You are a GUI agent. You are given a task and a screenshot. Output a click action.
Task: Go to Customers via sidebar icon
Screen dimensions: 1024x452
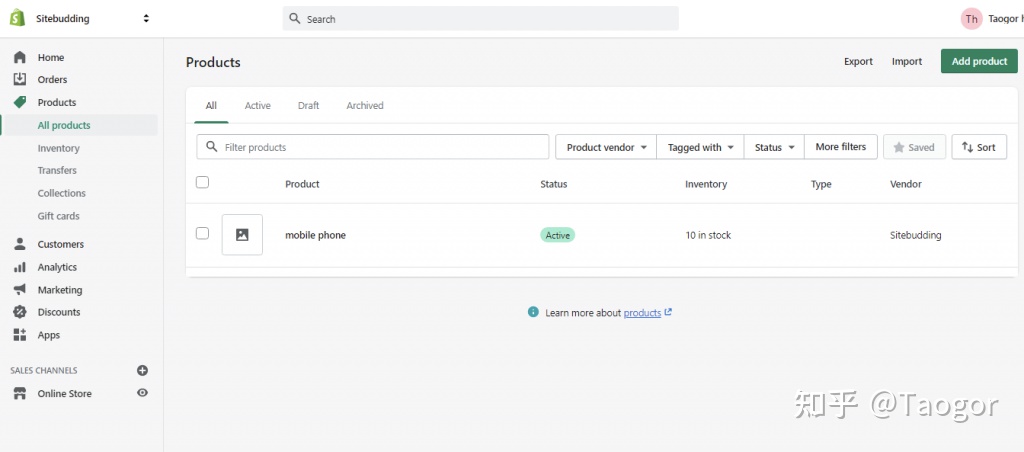pos(20,244)
